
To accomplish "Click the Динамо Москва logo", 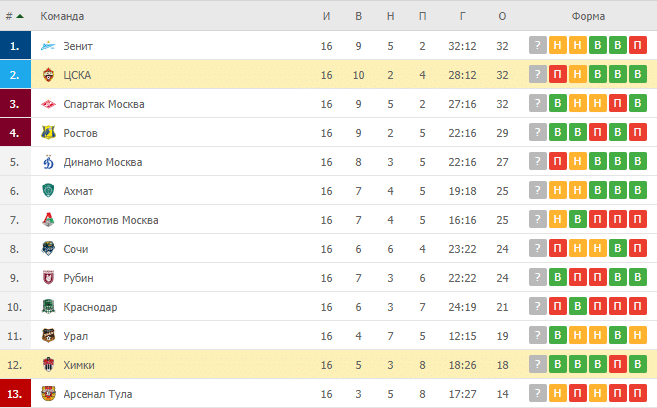I will point(48,162).
